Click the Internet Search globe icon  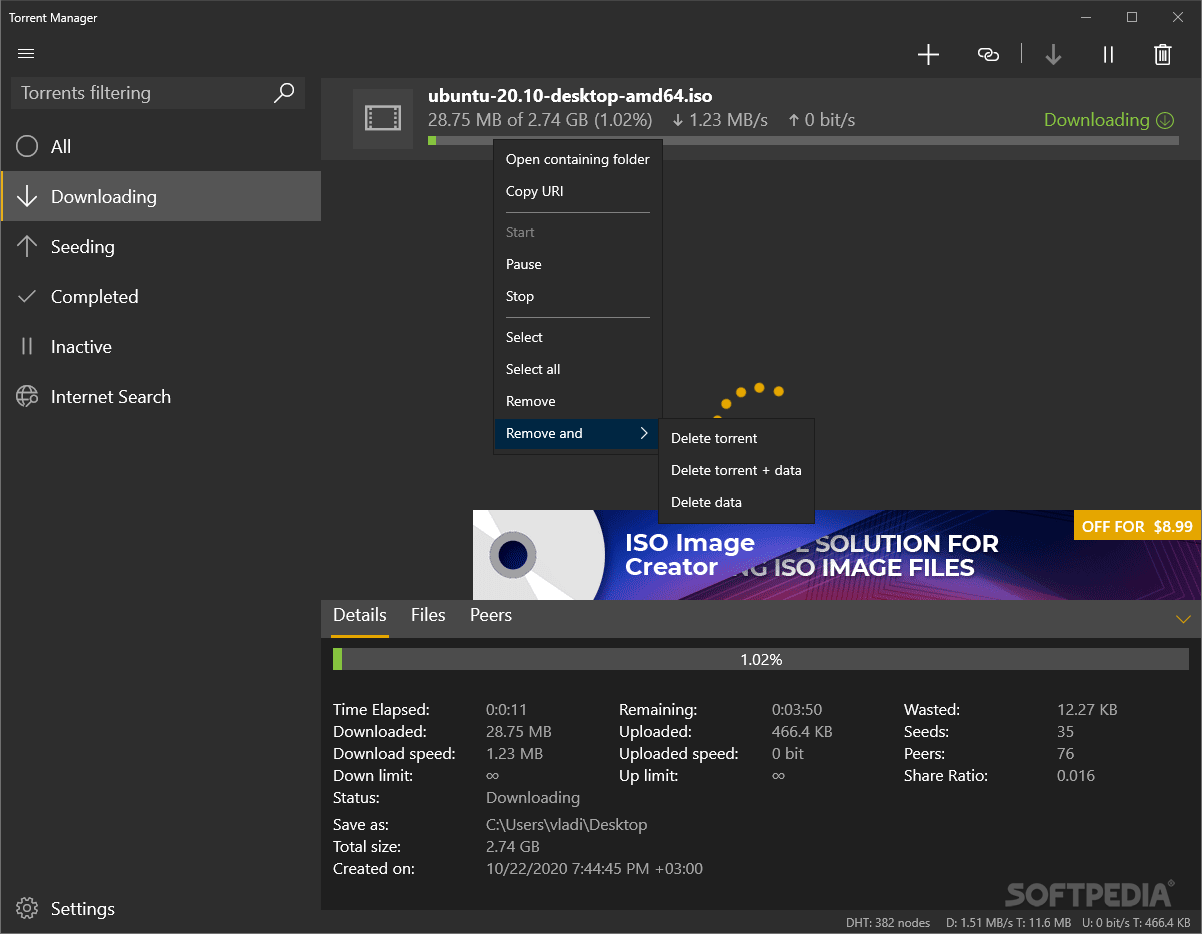pos(27,397)
